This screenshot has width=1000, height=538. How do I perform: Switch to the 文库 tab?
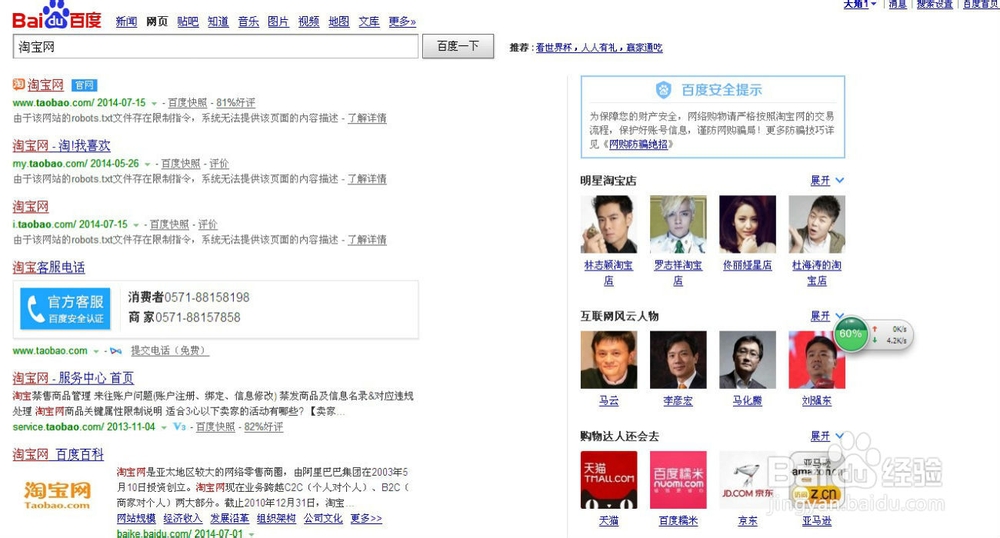(x=369, y=22)
